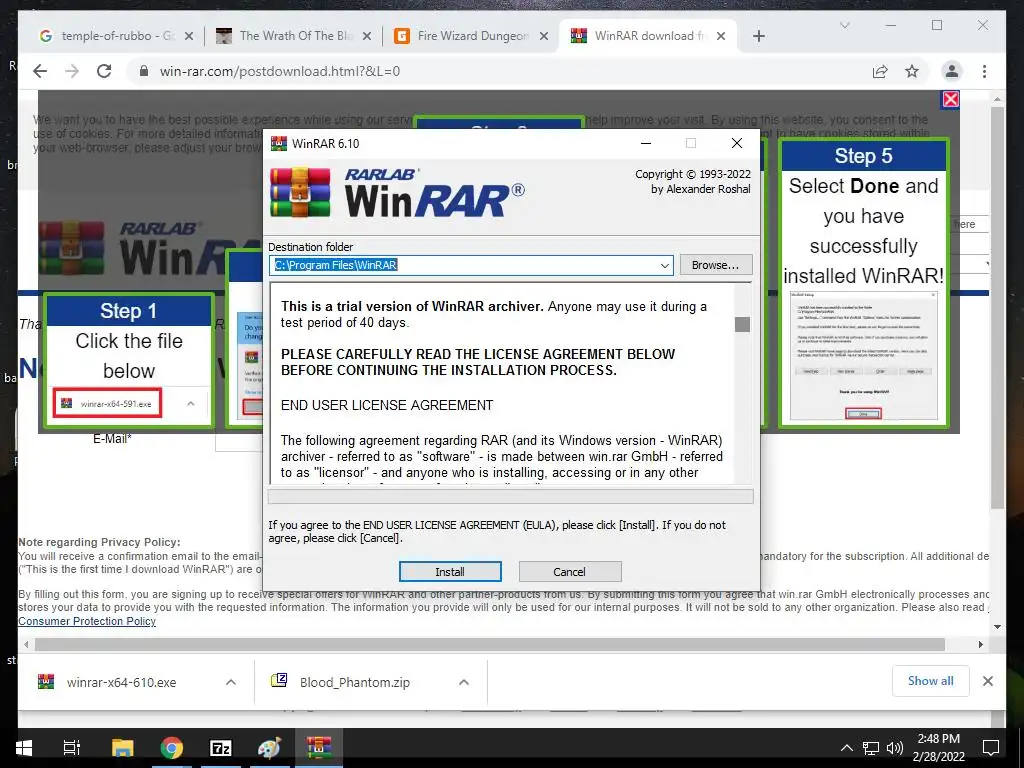
Task: Click the share page icon in Chrome
Action: 880,71
